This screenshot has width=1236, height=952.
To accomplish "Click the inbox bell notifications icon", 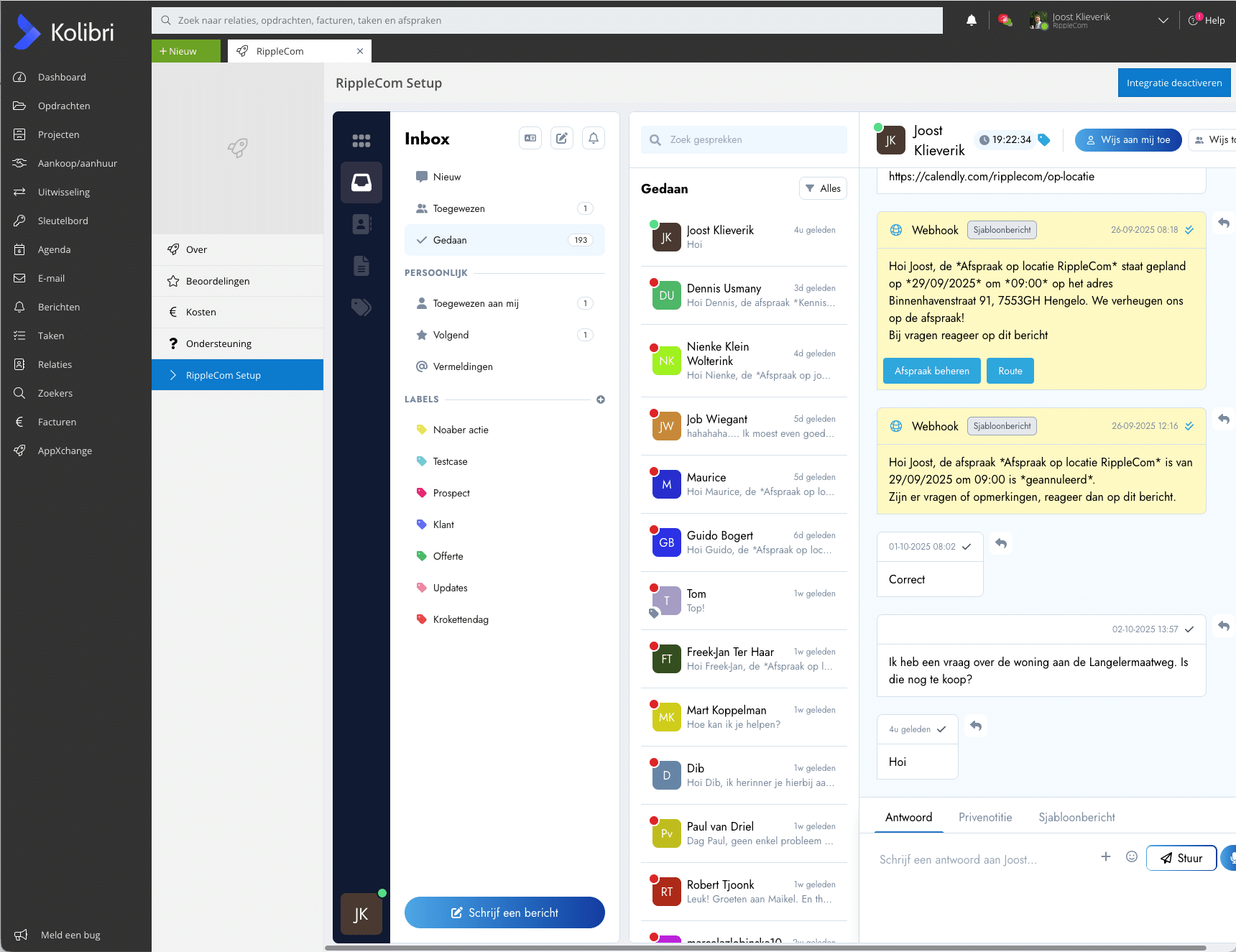I will click(x=593, y=138).
